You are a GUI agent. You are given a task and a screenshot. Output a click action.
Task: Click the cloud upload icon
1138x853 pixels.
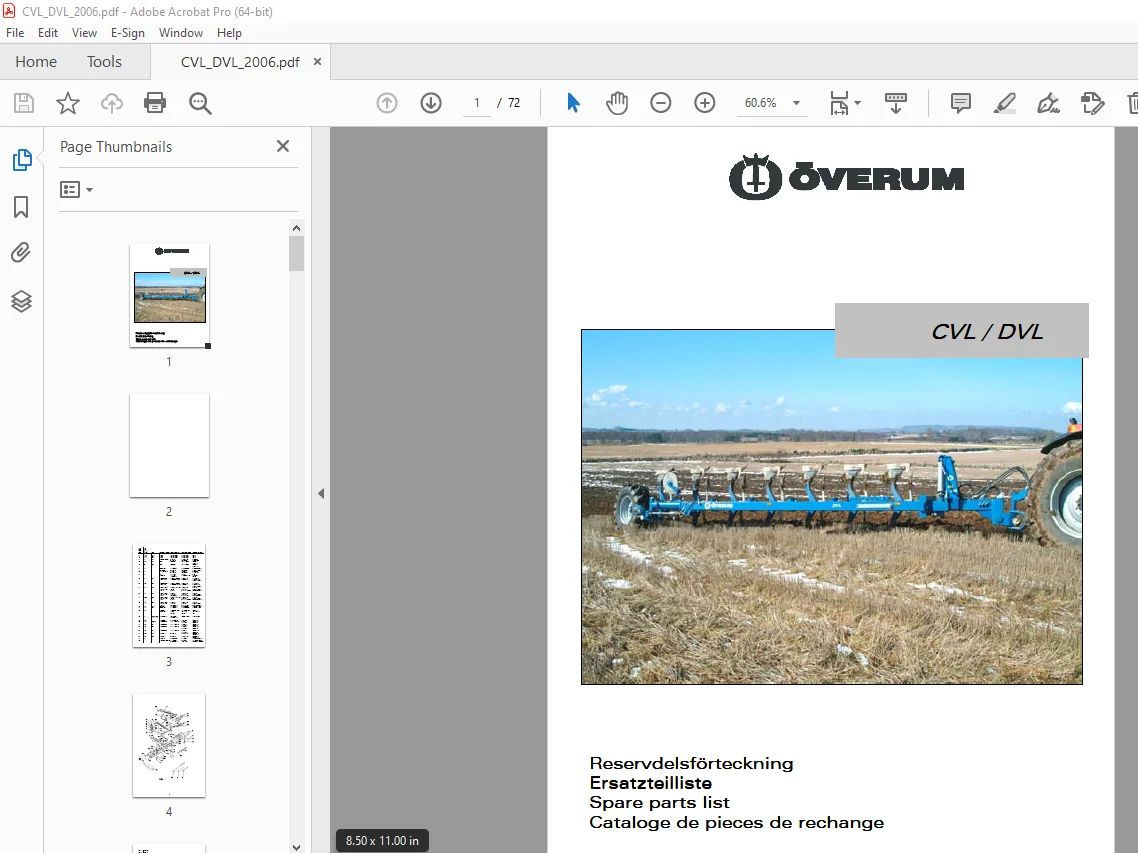(111, 103)
